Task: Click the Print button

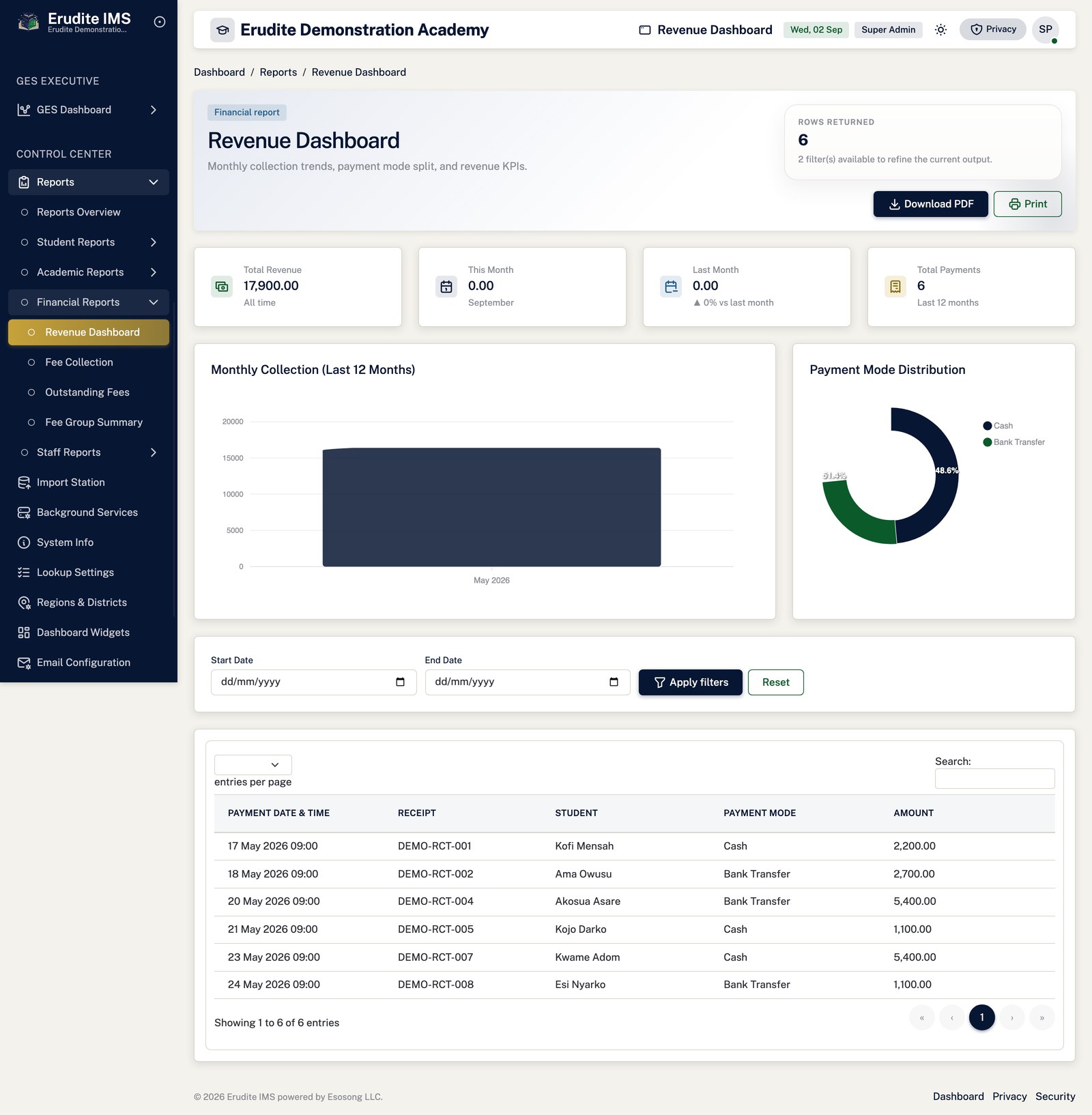Action: [x=1027, y=204]
